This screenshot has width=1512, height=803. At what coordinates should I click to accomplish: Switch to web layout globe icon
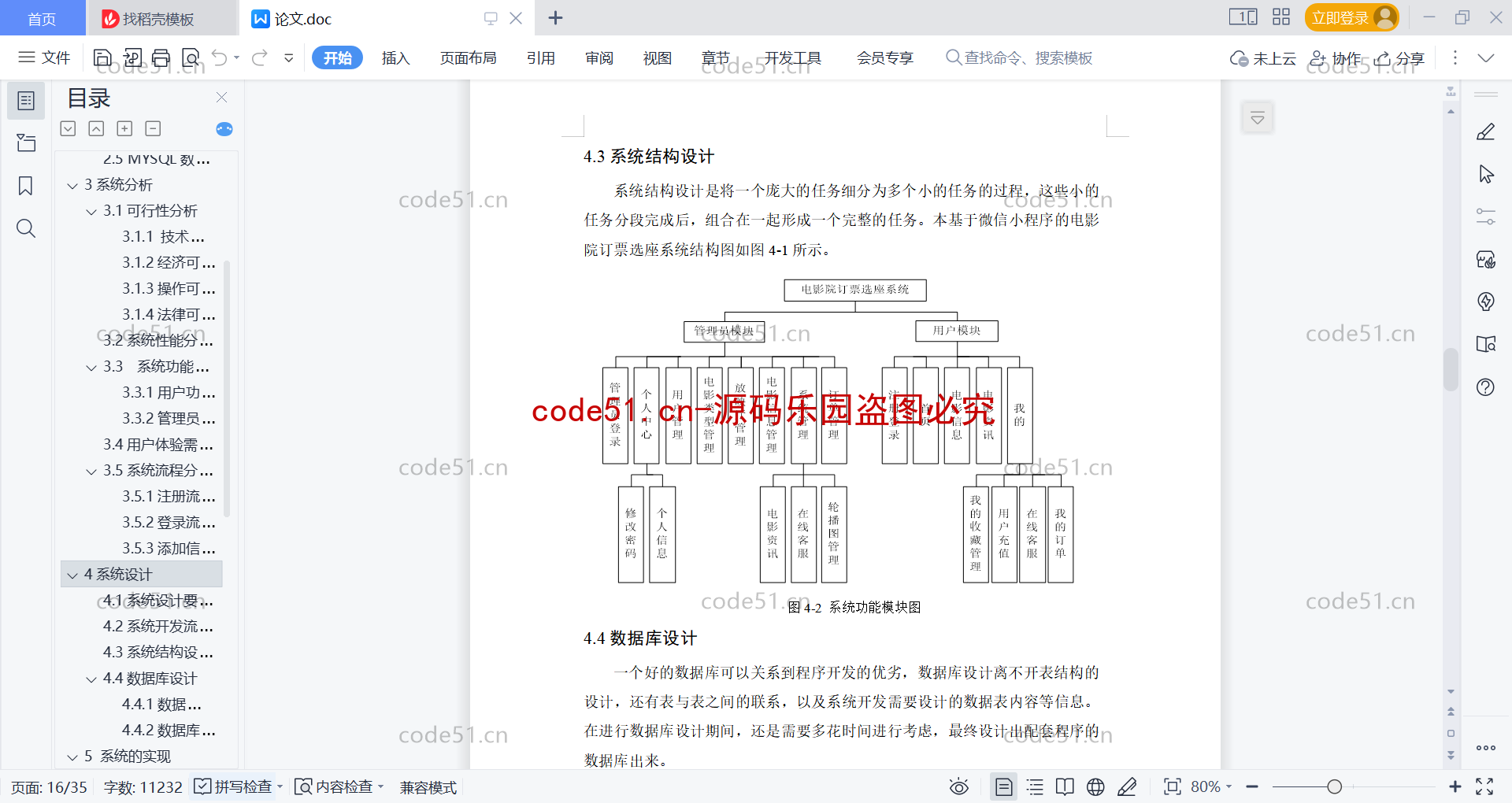click(x=1095, y=786)
